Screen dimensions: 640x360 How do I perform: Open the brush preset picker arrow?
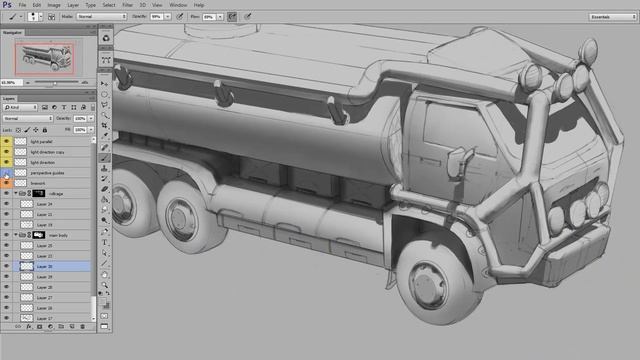40,17
